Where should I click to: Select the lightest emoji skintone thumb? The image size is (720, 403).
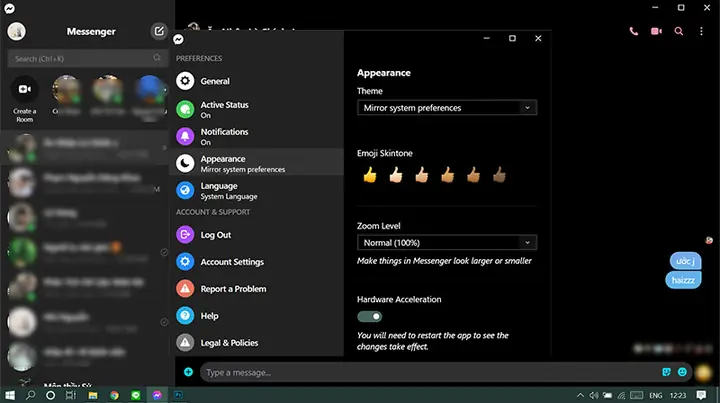tap(395, 175)
